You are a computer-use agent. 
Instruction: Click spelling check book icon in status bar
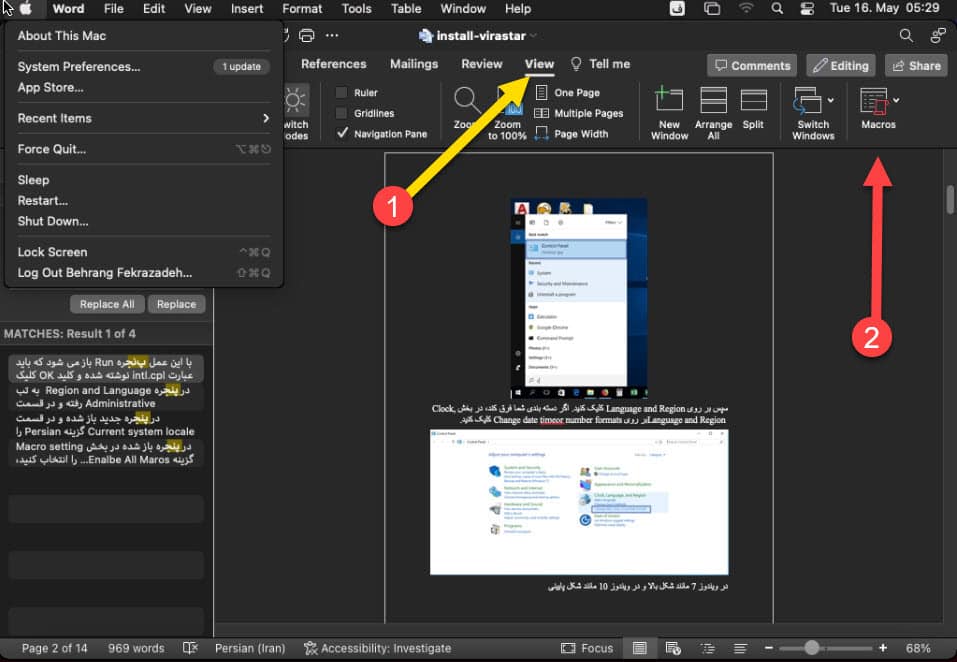point(190,648)
